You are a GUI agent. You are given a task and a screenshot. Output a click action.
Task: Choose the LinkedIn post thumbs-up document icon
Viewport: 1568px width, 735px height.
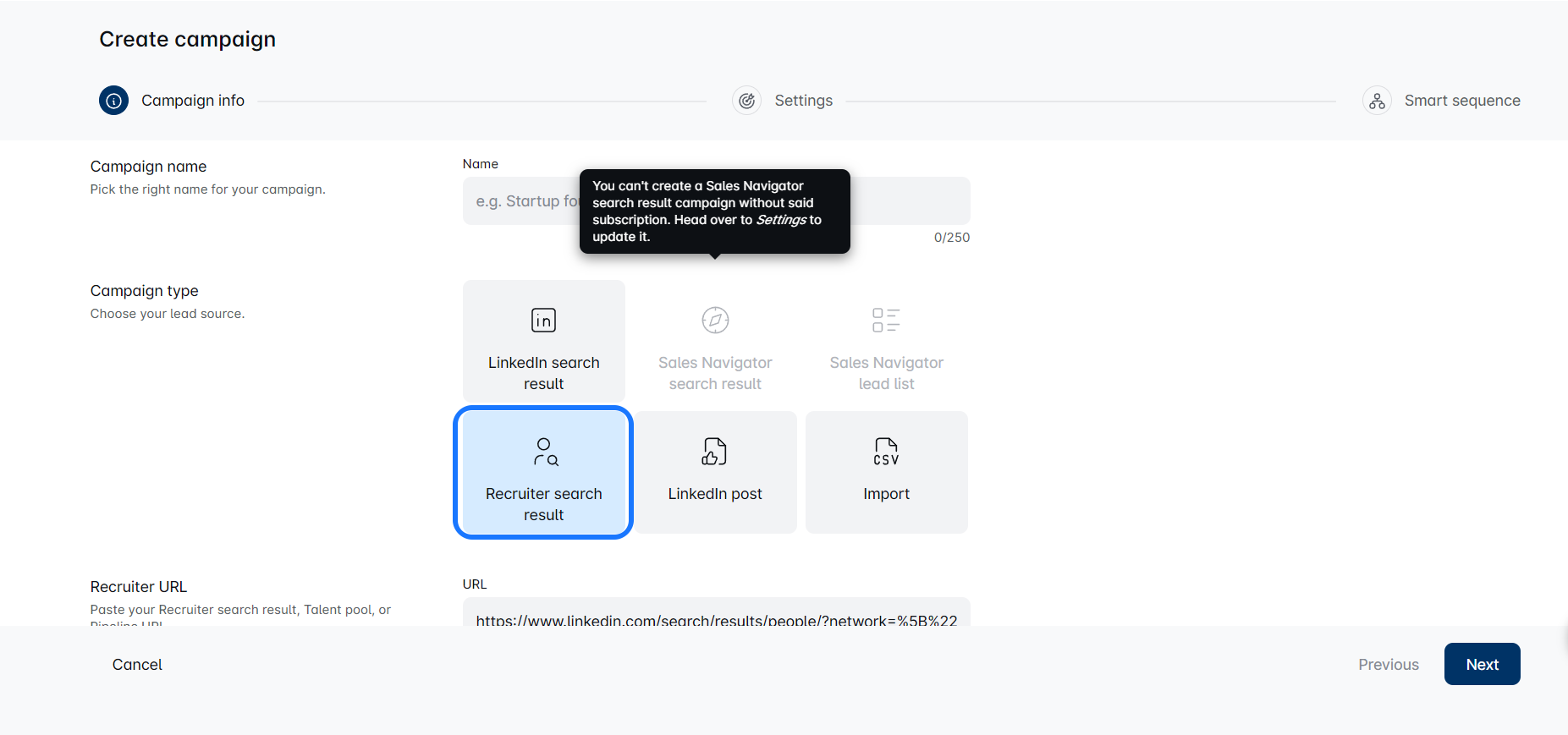714,452
